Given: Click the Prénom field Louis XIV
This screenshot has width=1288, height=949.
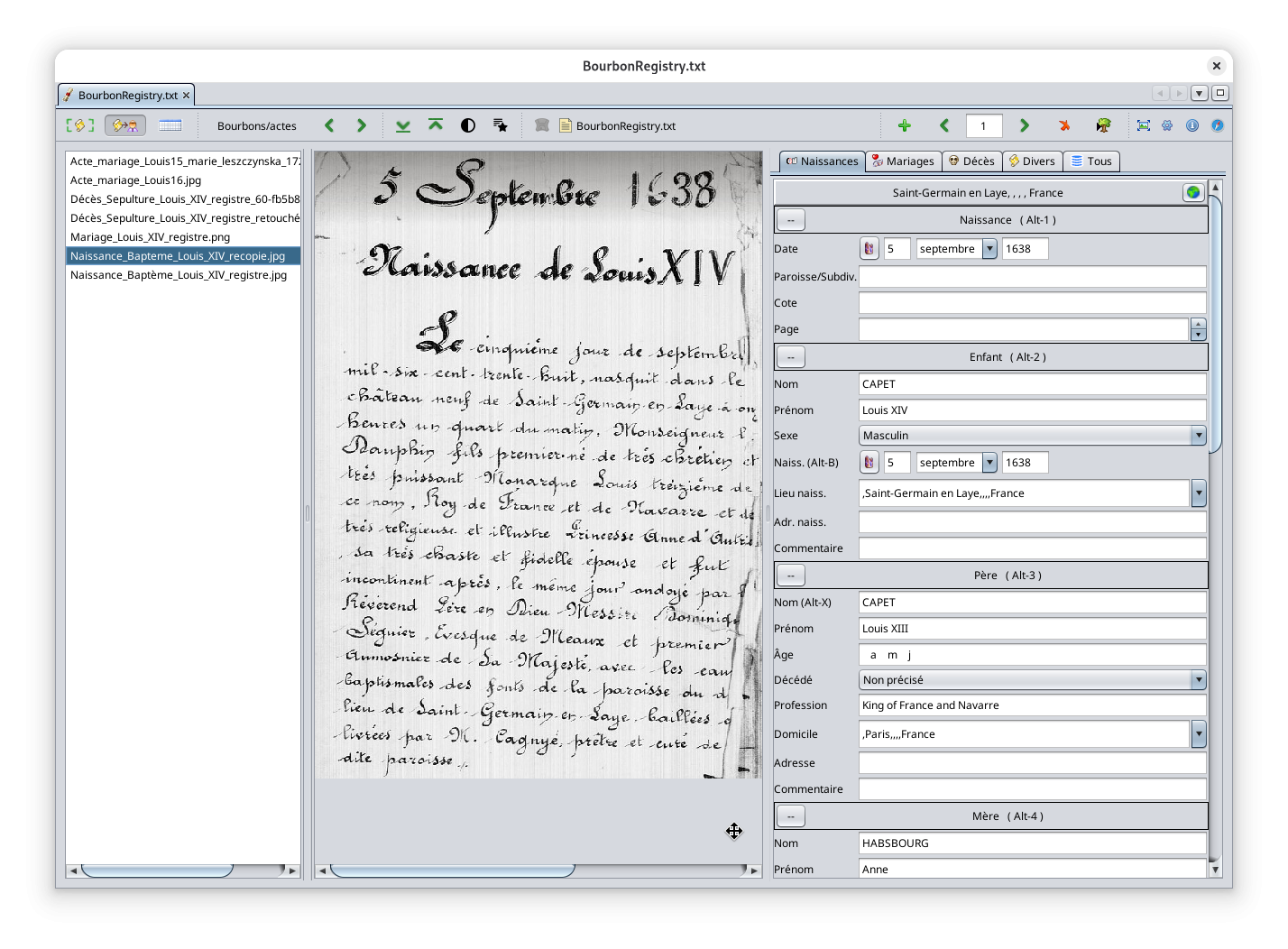Looking at the screenshot, I should tap(1032, 410).
